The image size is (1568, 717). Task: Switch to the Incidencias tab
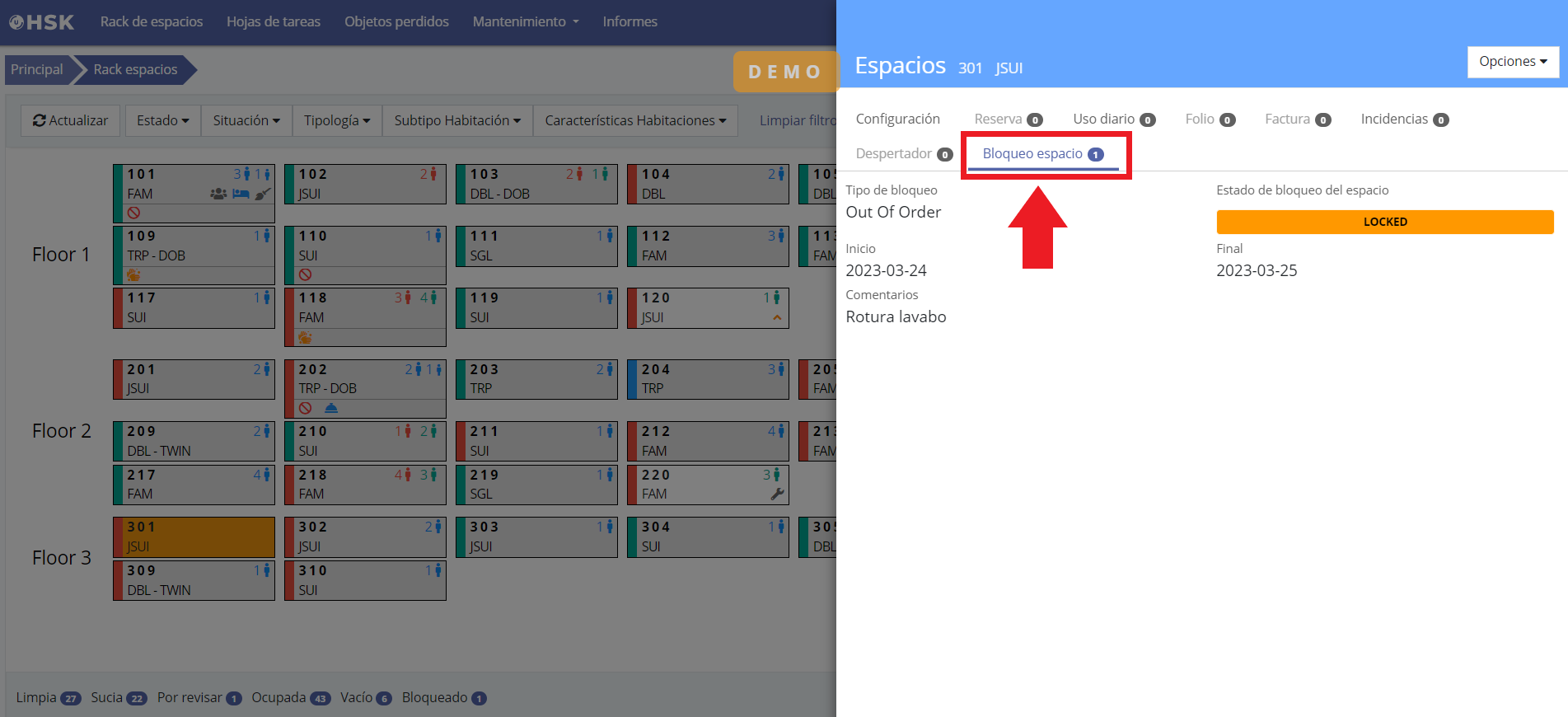(x=1403, y=119)
